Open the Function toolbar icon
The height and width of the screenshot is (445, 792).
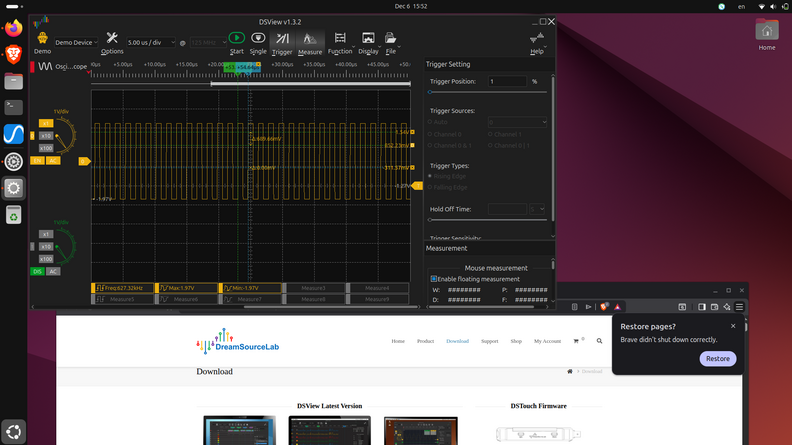coord(340,38)
